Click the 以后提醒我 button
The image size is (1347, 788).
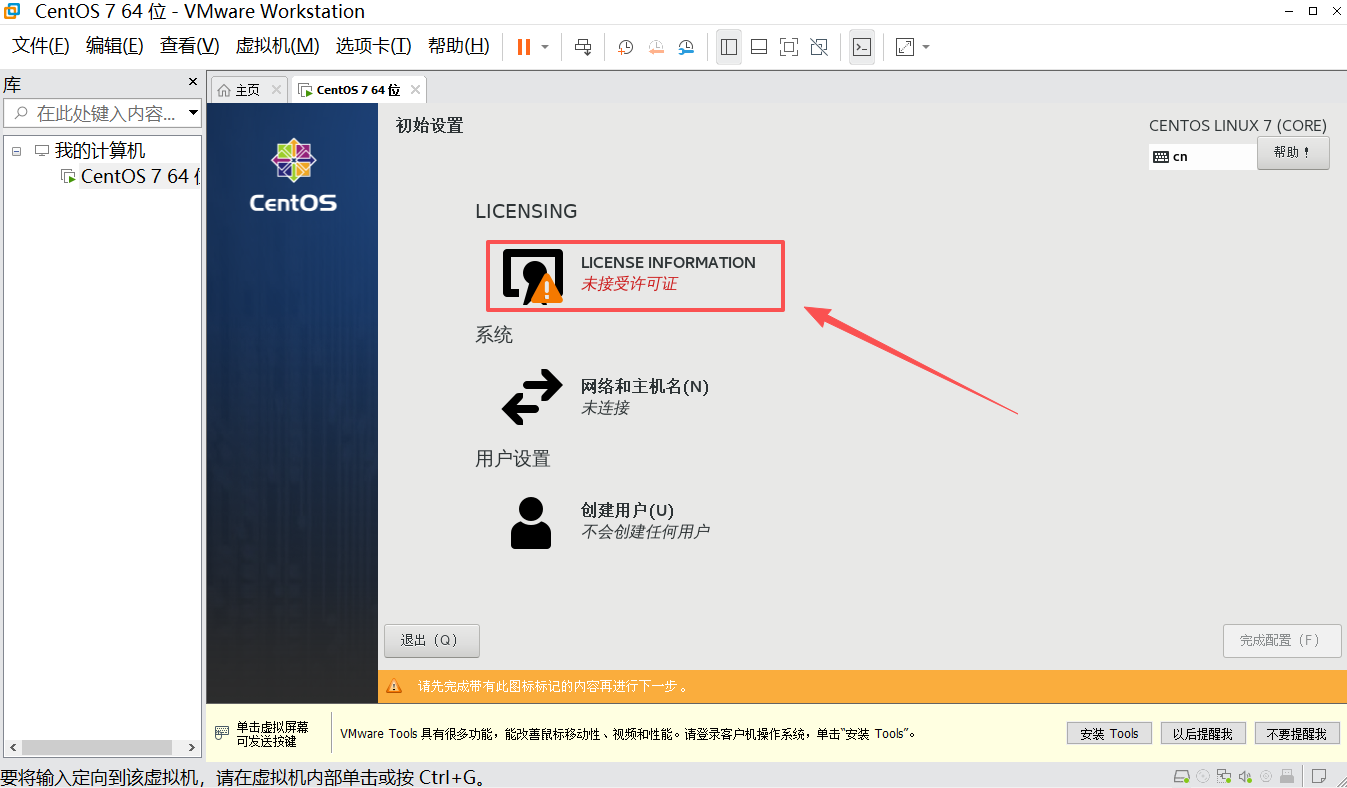click(1203, 733)
